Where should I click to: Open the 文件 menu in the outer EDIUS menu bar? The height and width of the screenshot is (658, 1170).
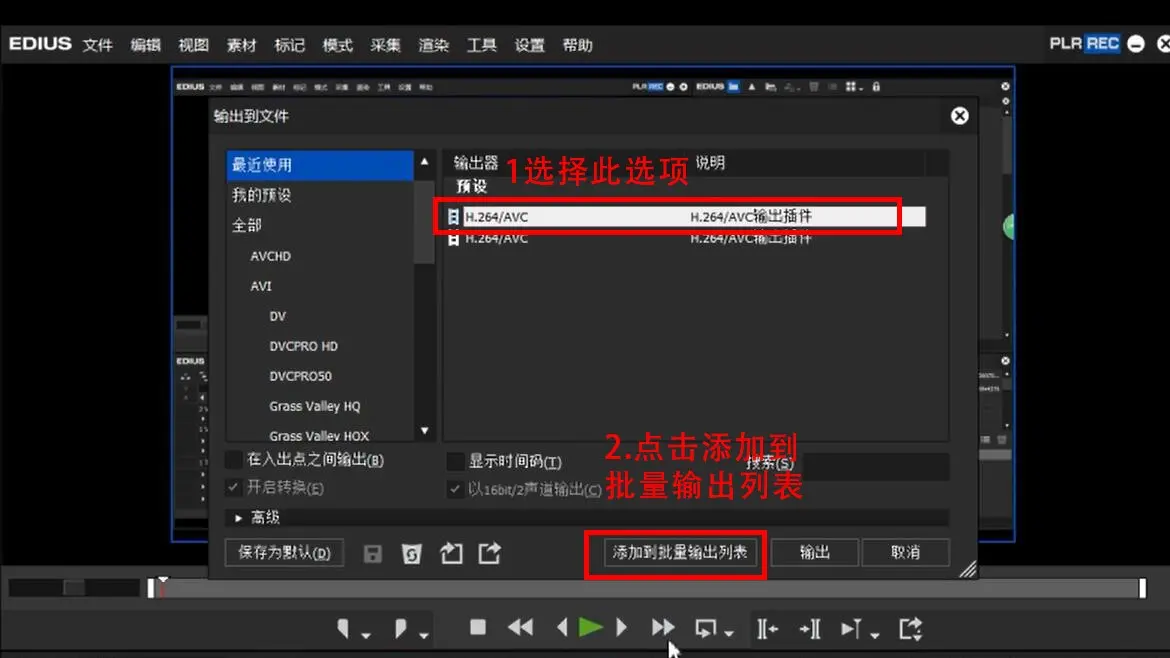click(98, 46)
